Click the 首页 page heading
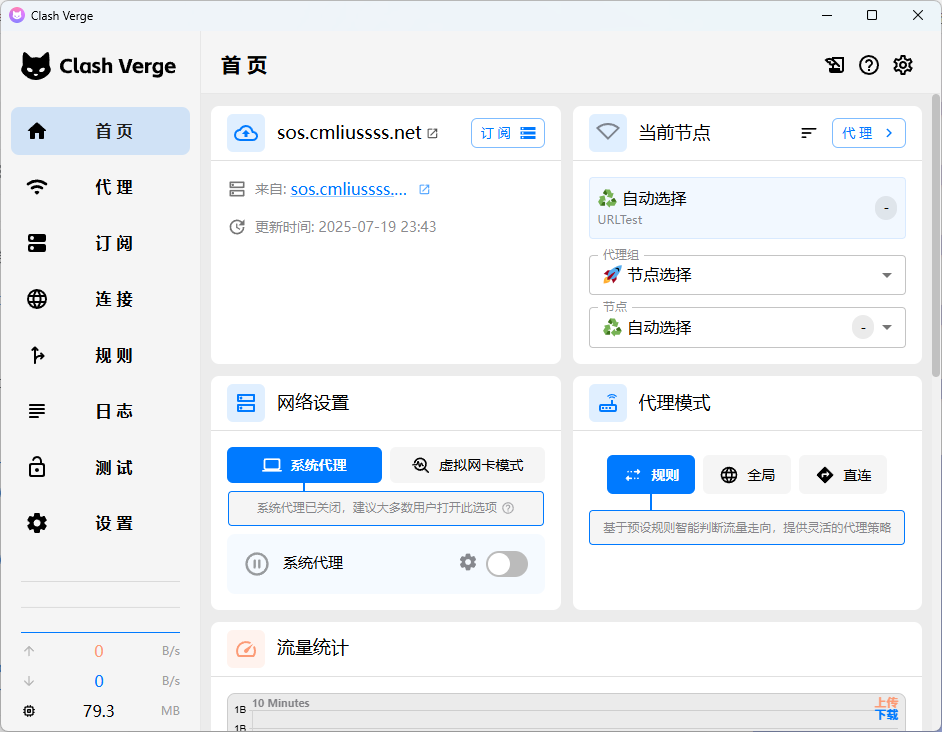This screenshot has width=942, height=732. point(244,65)
